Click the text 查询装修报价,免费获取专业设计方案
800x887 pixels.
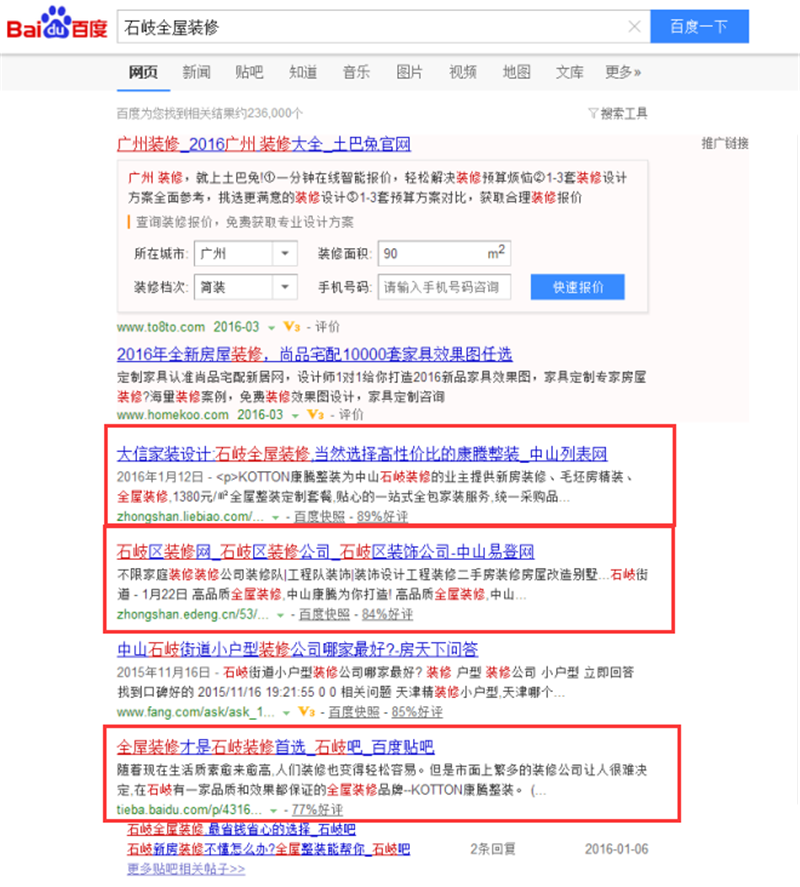click(245, 222)
